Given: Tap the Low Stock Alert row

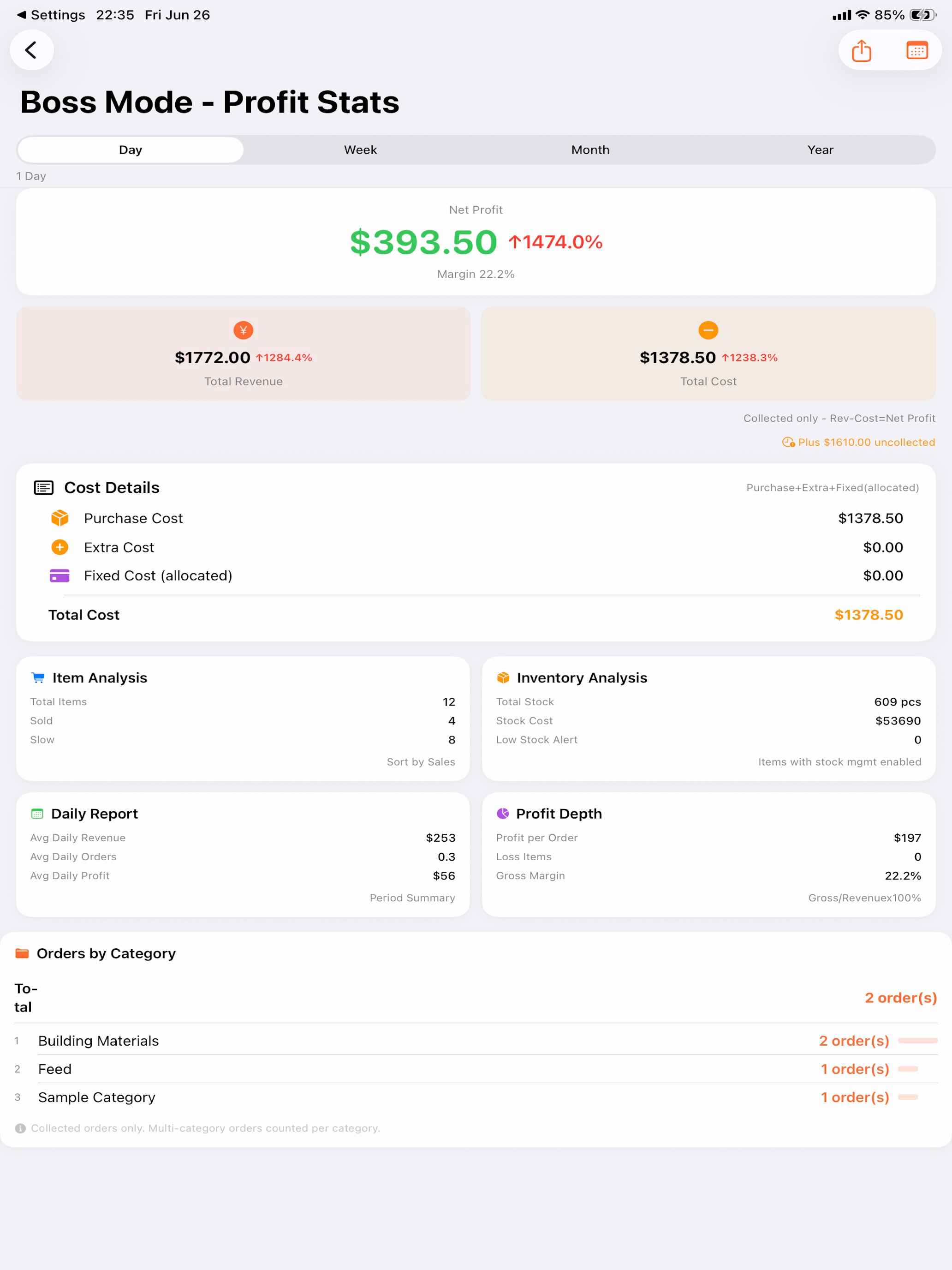Looking at the screenshot, I should tap(708, 739).
